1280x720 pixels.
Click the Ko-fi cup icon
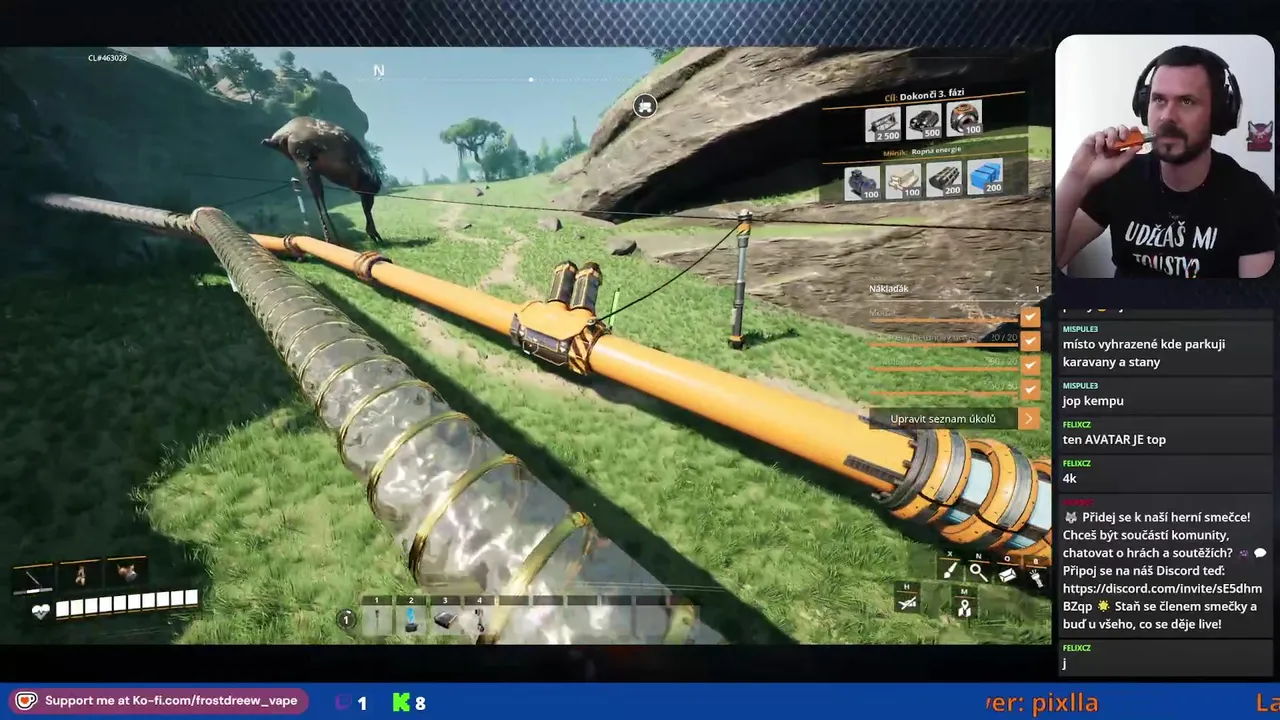pos(26,701)
